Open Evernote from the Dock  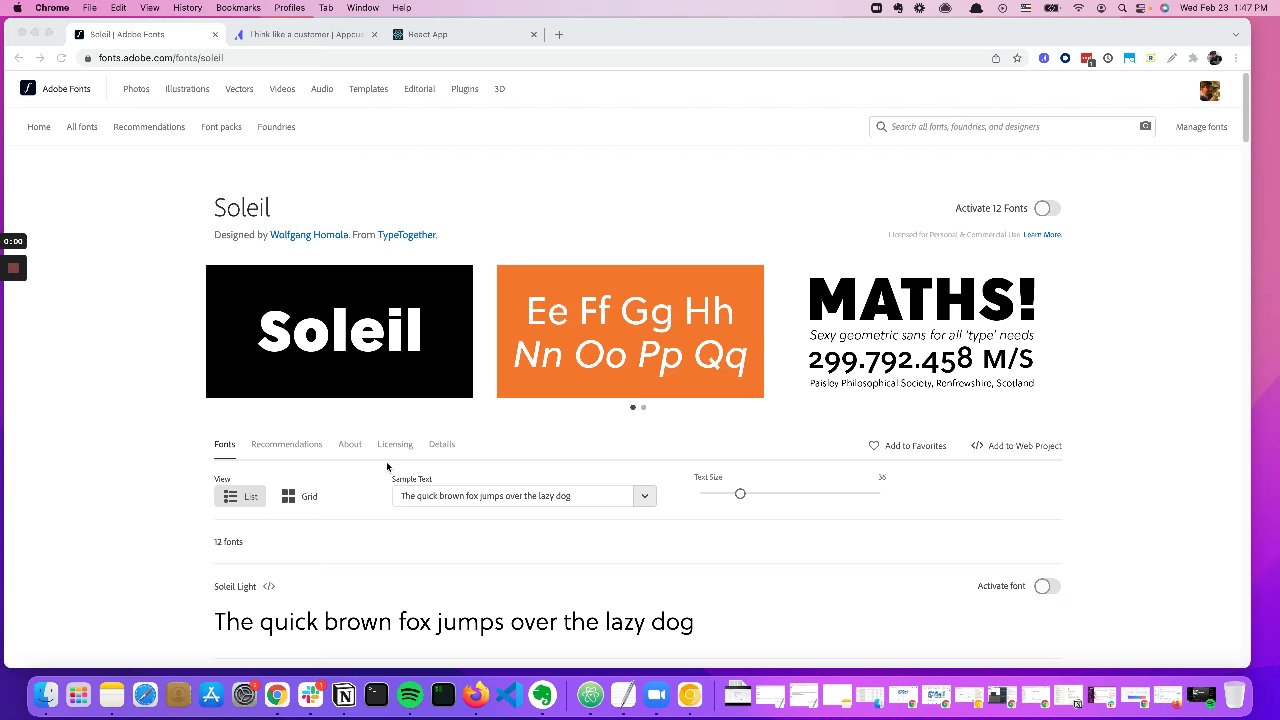pyautogui.click(x=542, y=694)
